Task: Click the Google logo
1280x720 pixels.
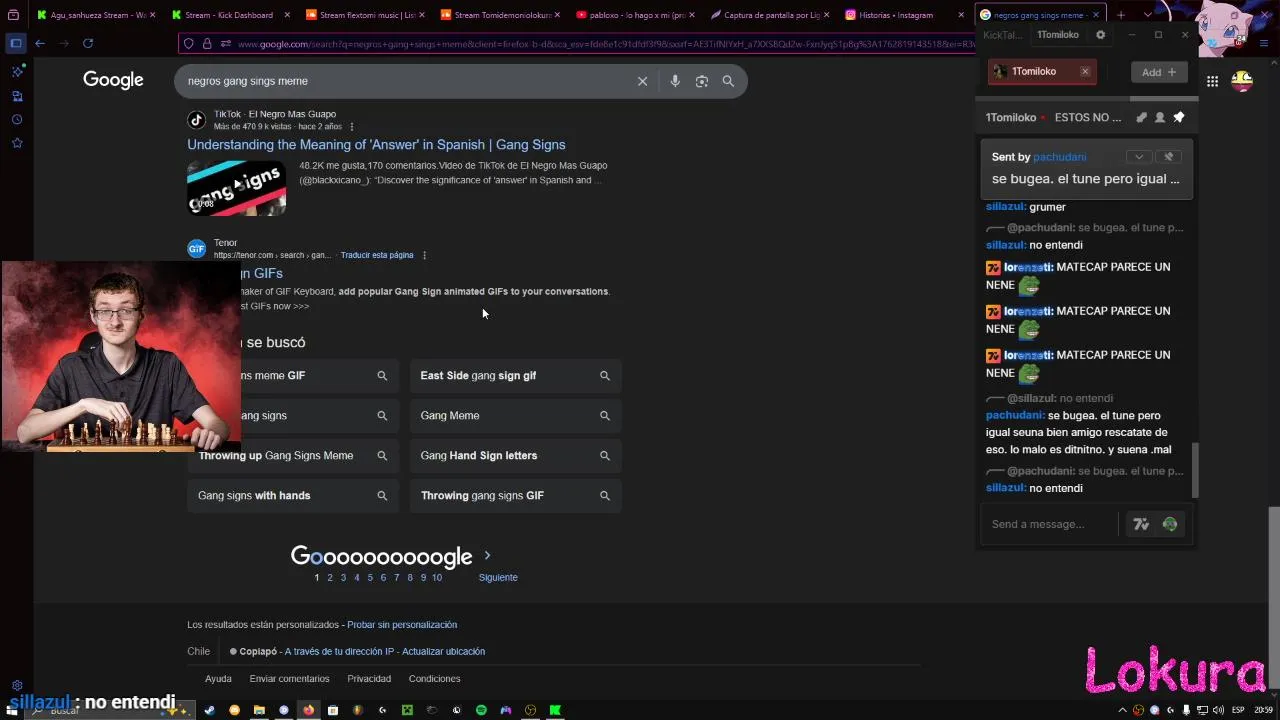Action: click(x=113, y=80)
